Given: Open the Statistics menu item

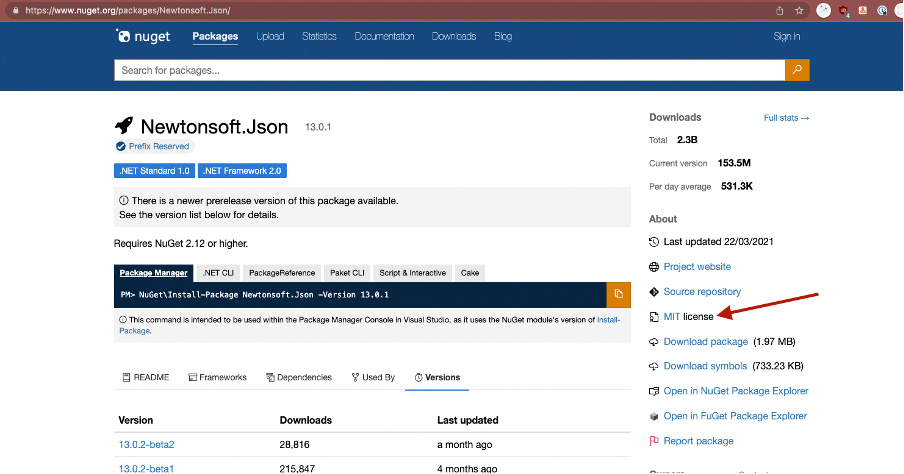Looking at the screenshot, I should coord(320,37).
